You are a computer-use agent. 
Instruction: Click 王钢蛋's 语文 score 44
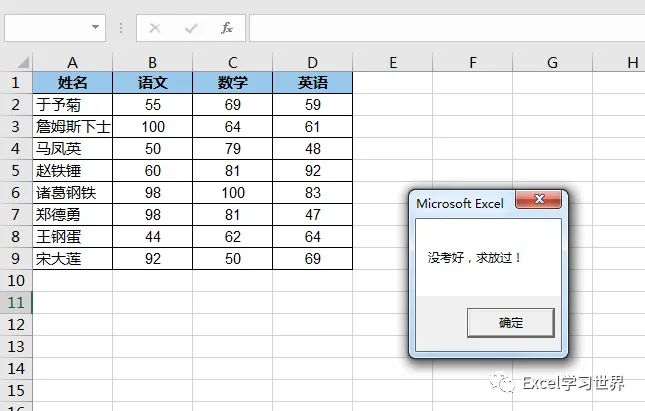[x=152, y=237]
